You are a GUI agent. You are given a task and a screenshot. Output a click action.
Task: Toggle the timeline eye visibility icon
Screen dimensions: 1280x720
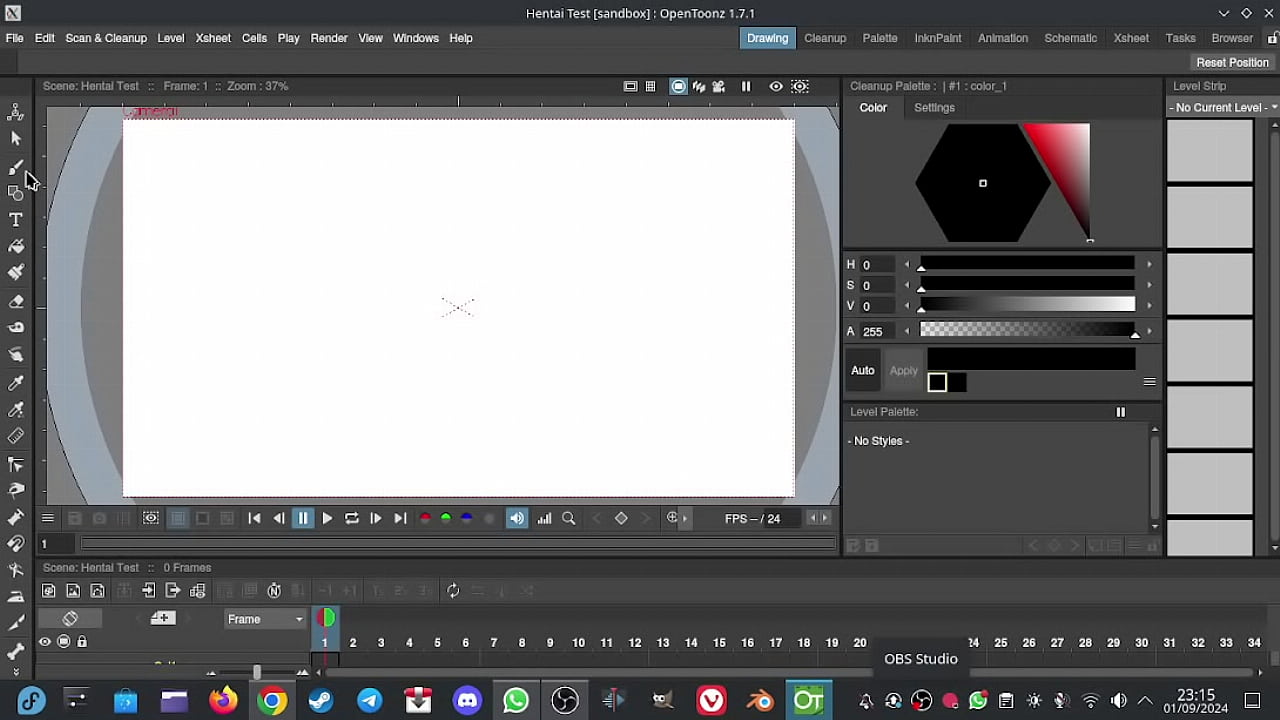pos(45,642)
